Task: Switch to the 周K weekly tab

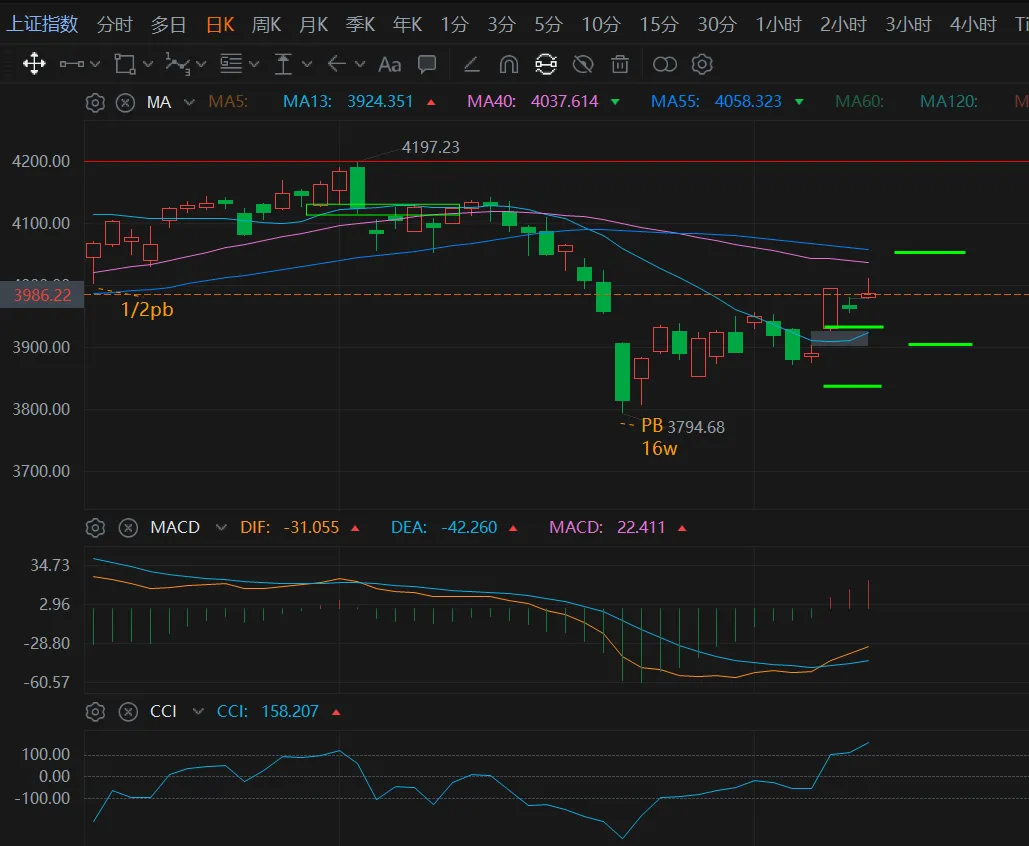Action: coord(266,25)
